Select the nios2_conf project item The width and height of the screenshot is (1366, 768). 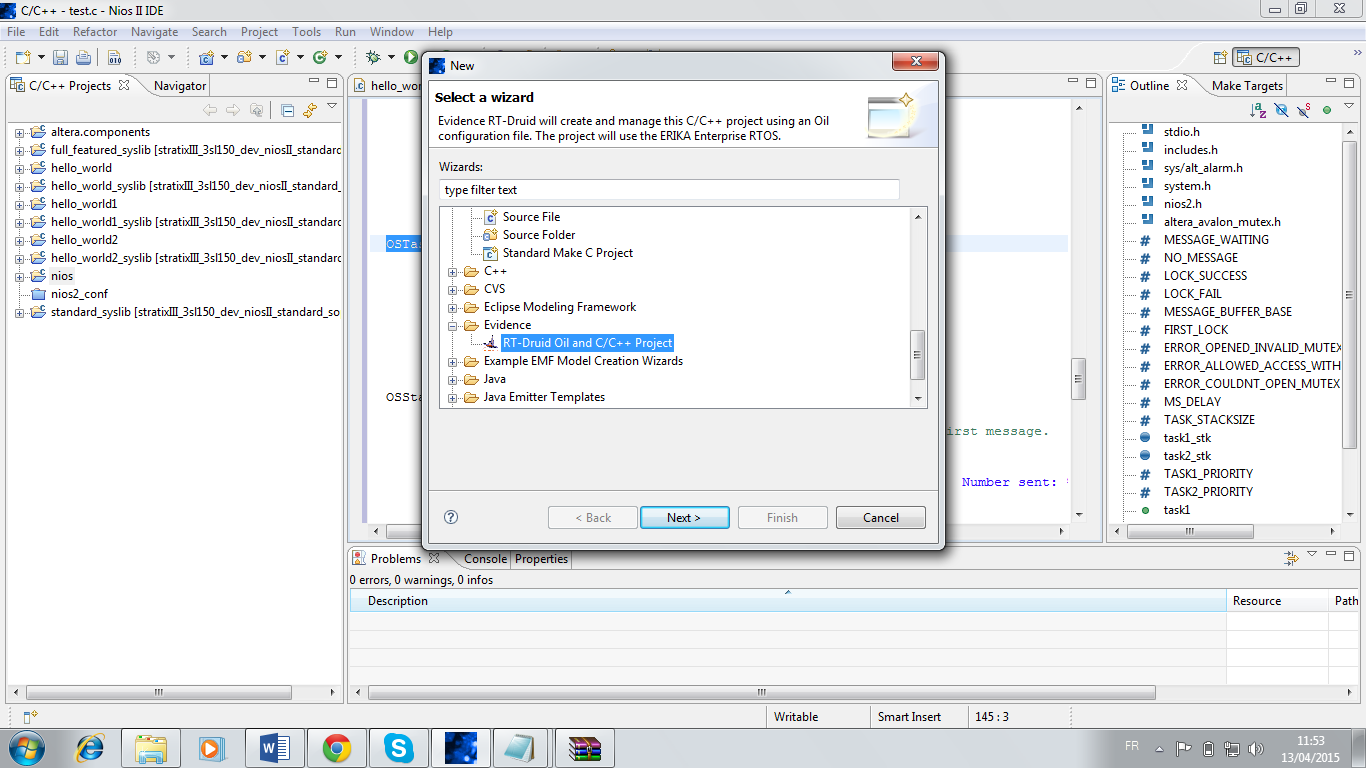(x=79, y=294)
